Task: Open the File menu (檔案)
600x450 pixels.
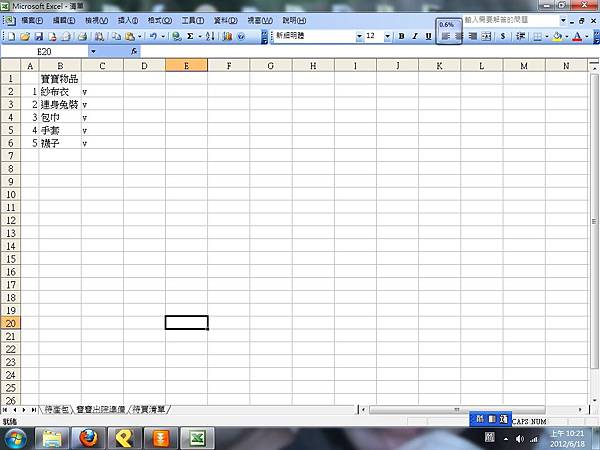Action: 32,20
